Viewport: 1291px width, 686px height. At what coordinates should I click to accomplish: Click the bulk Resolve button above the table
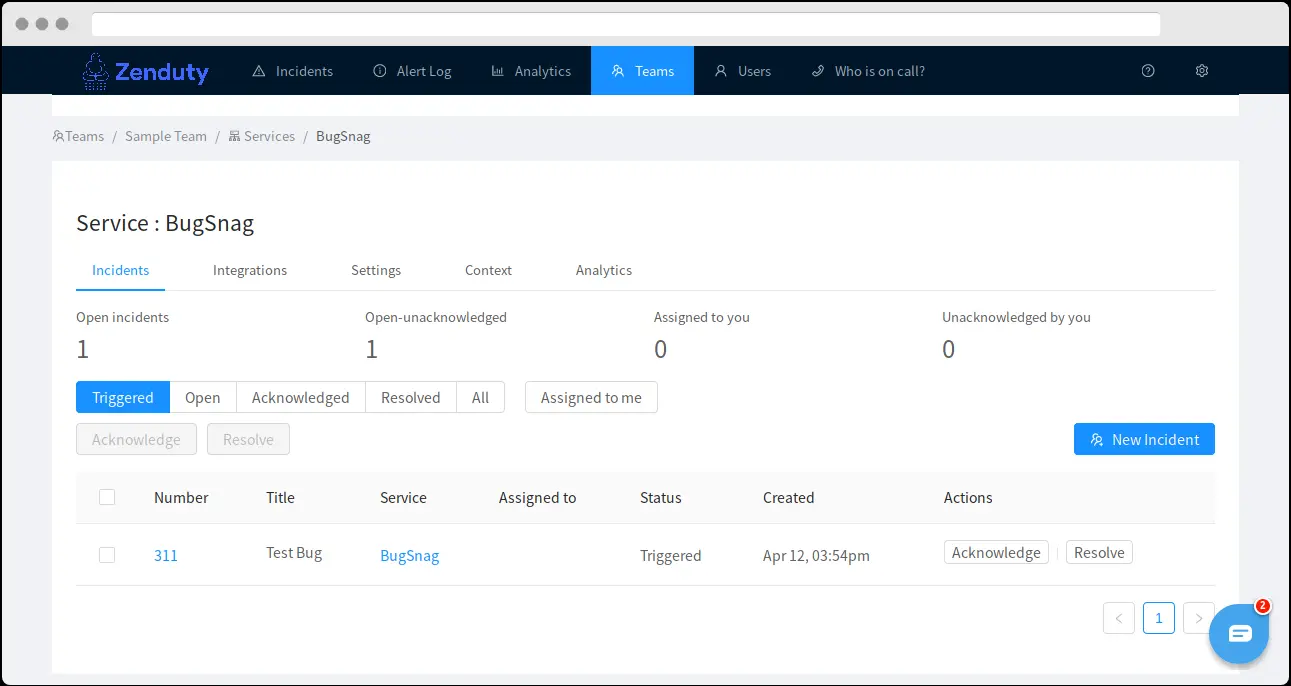[248, 439]
